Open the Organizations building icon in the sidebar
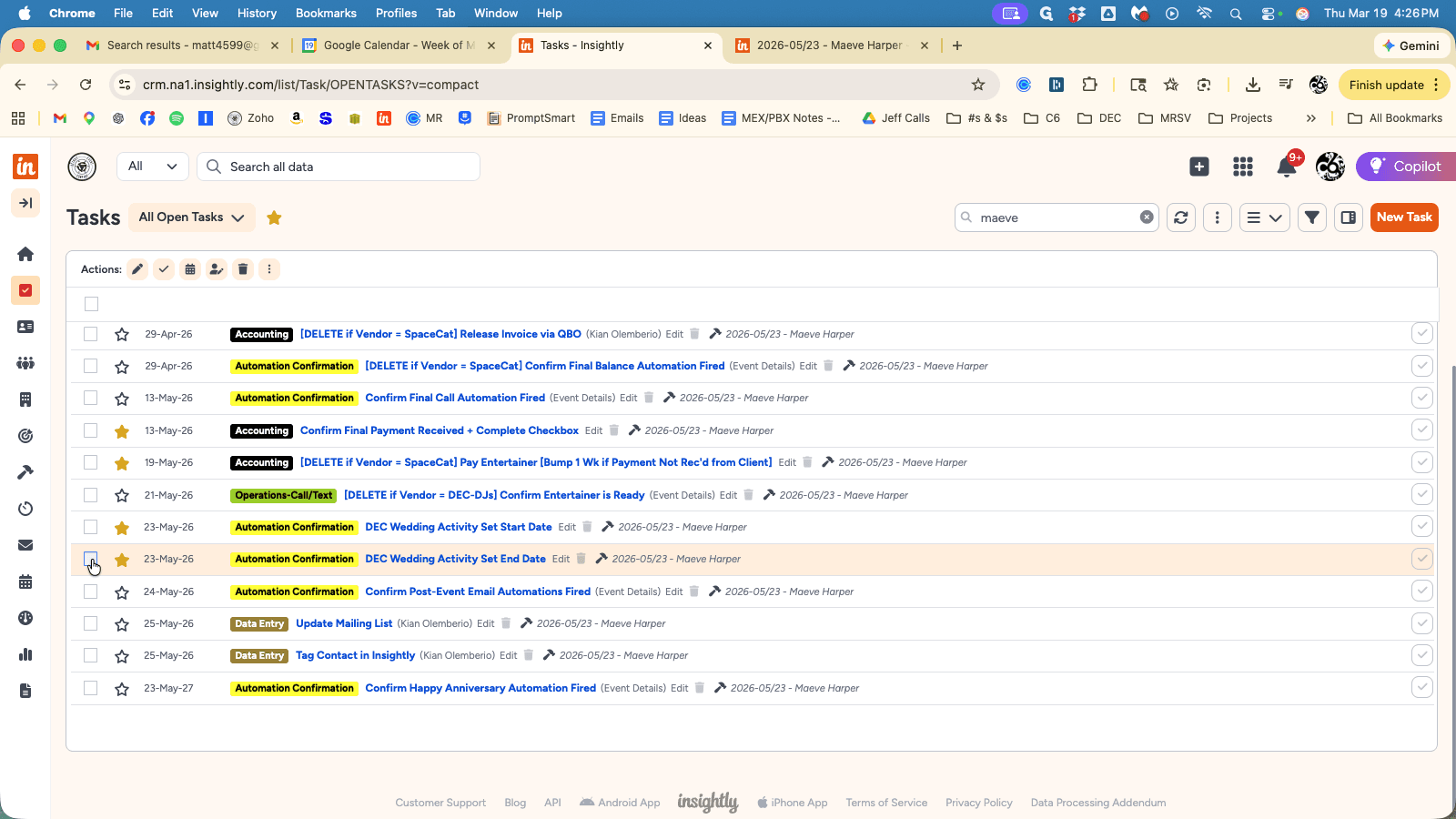Screen dimensions: 1456x819 click(25, 399)
